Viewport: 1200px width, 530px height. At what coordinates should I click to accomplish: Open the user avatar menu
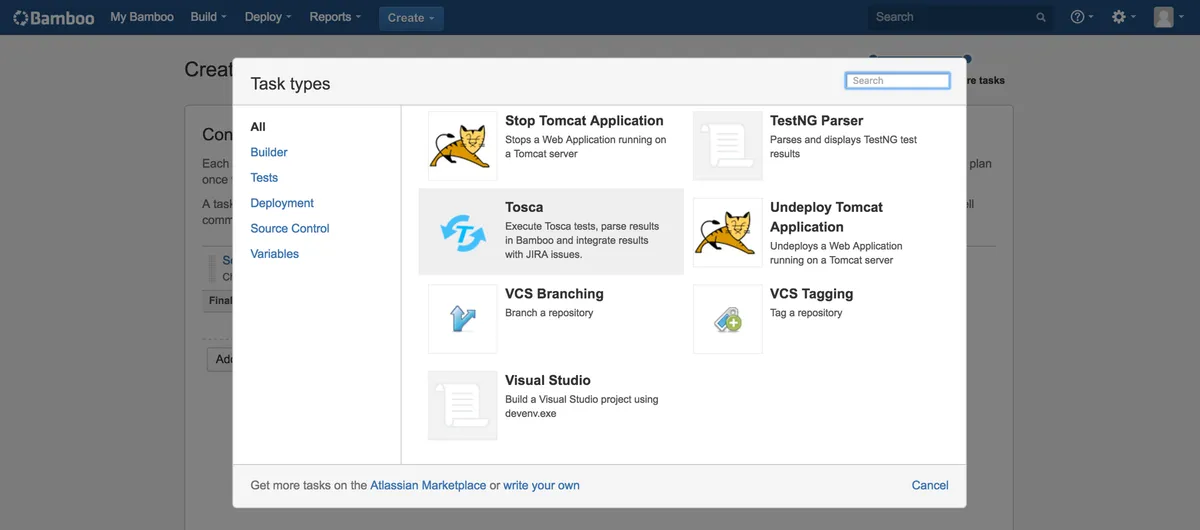(x=1167, y=17)
